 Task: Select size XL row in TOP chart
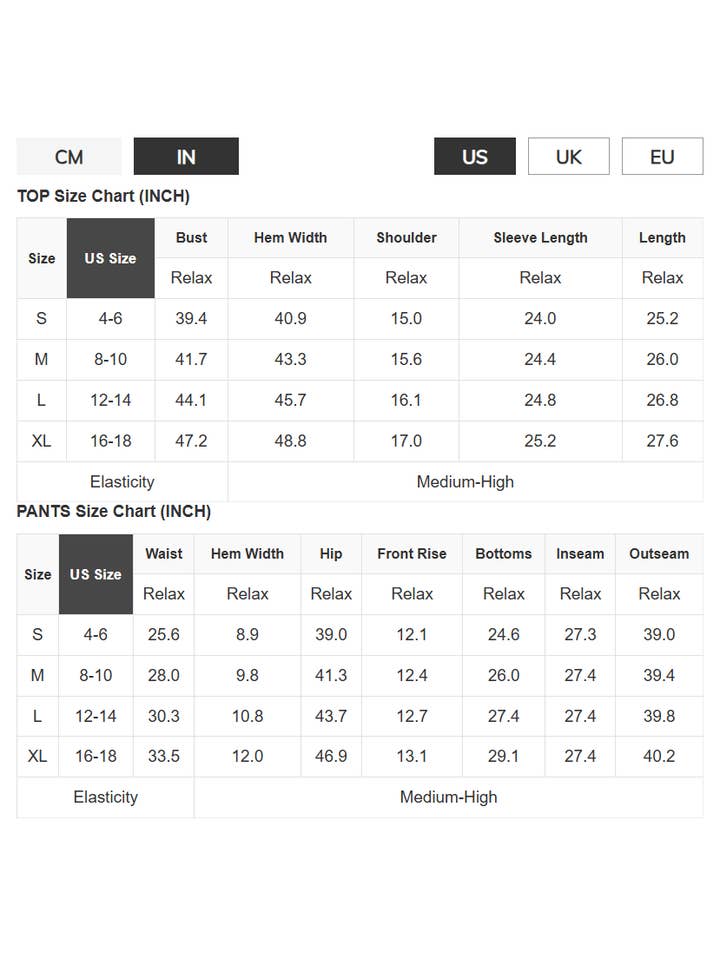click(41, 441)
